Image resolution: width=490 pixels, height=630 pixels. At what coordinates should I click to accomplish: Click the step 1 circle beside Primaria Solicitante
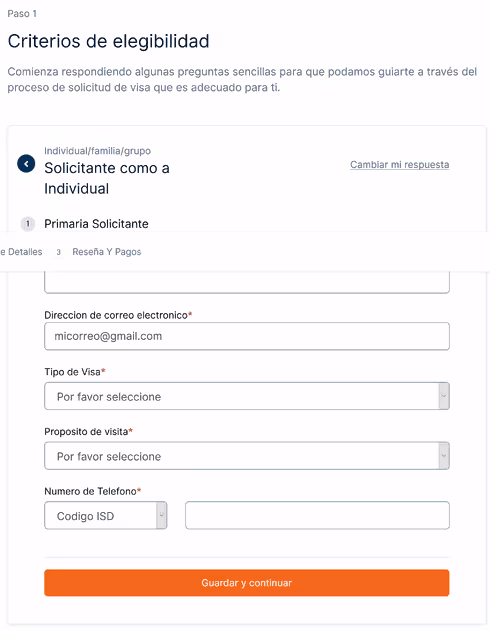(28, 223)
